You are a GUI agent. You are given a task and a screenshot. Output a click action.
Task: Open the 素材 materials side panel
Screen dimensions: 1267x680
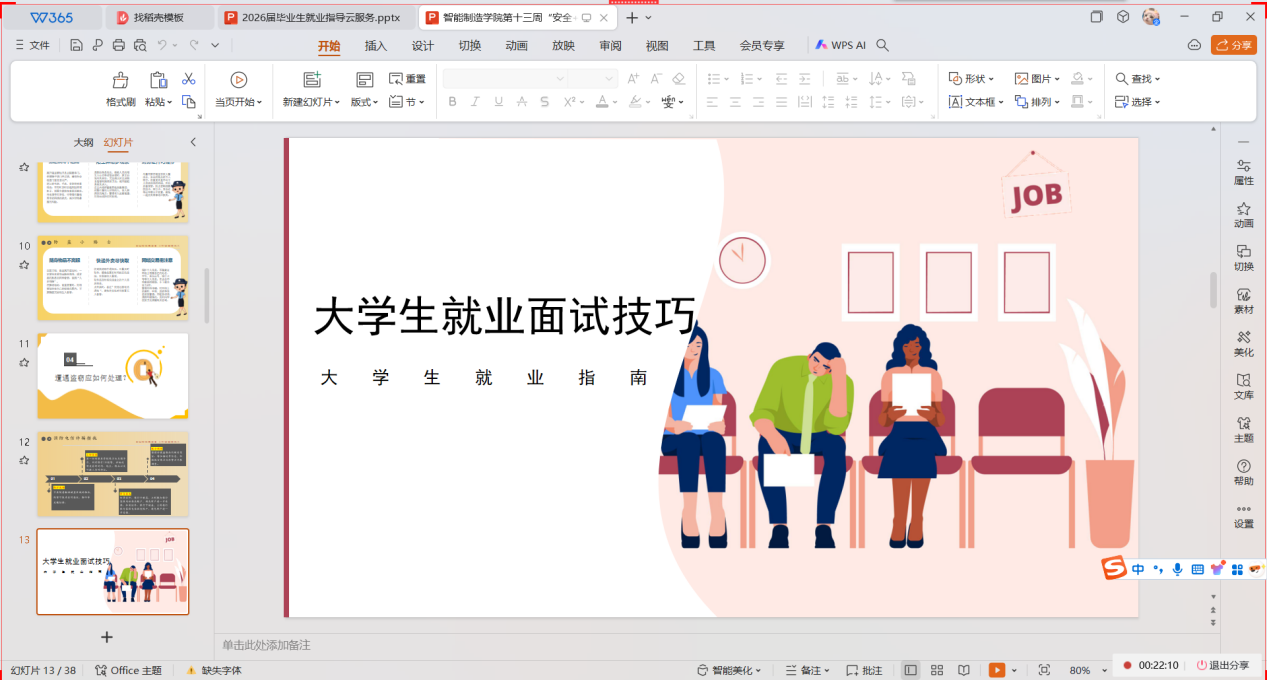[x=1243, y=301]
